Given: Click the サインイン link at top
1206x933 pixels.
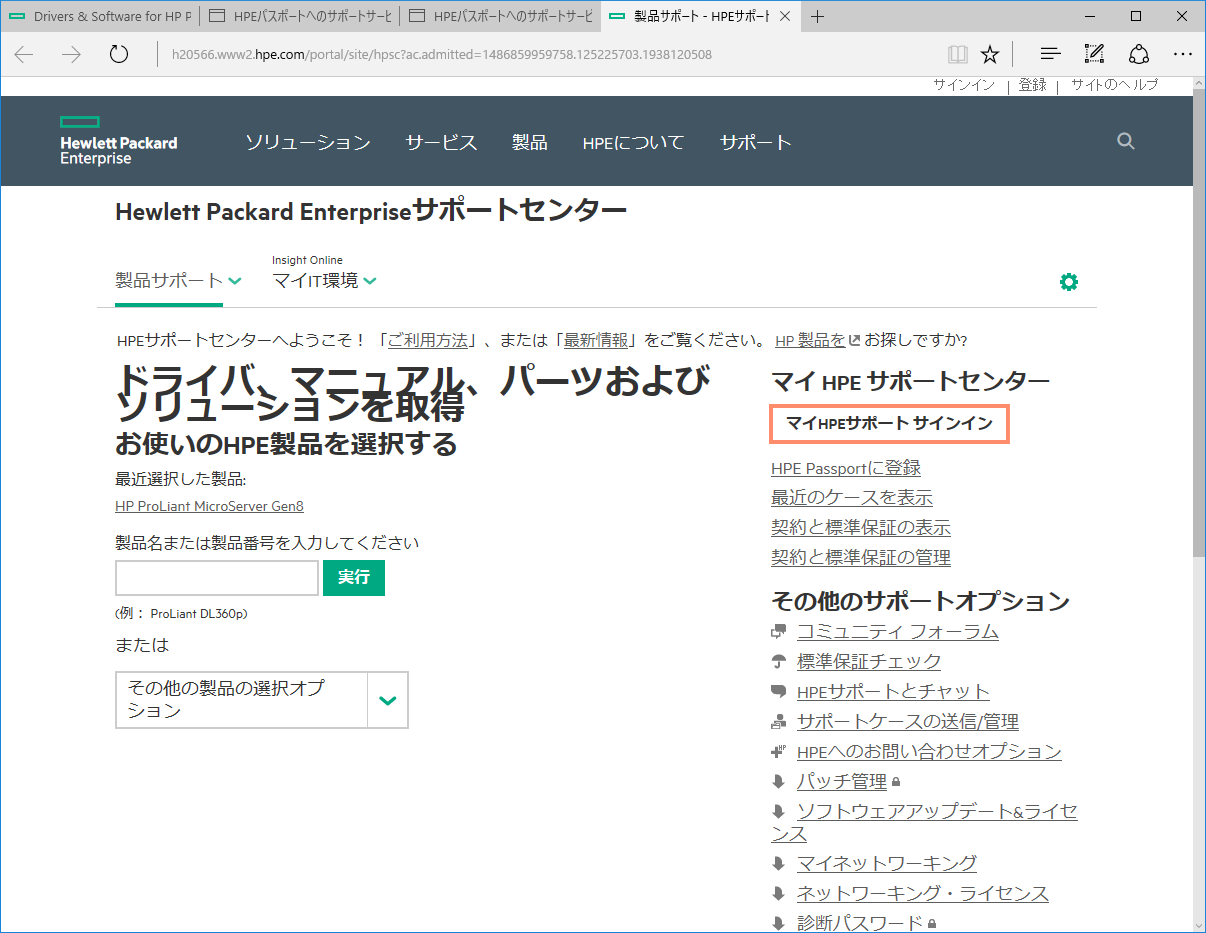Looking at the screenshot, I should coord(964,85).
